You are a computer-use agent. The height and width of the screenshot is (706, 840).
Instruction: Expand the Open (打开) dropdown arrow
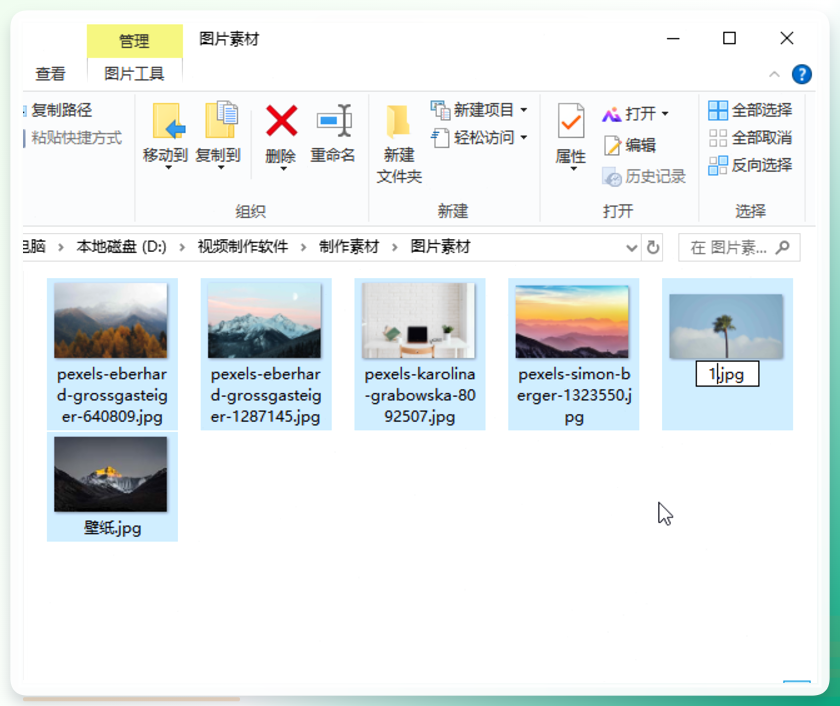point(665,114)
